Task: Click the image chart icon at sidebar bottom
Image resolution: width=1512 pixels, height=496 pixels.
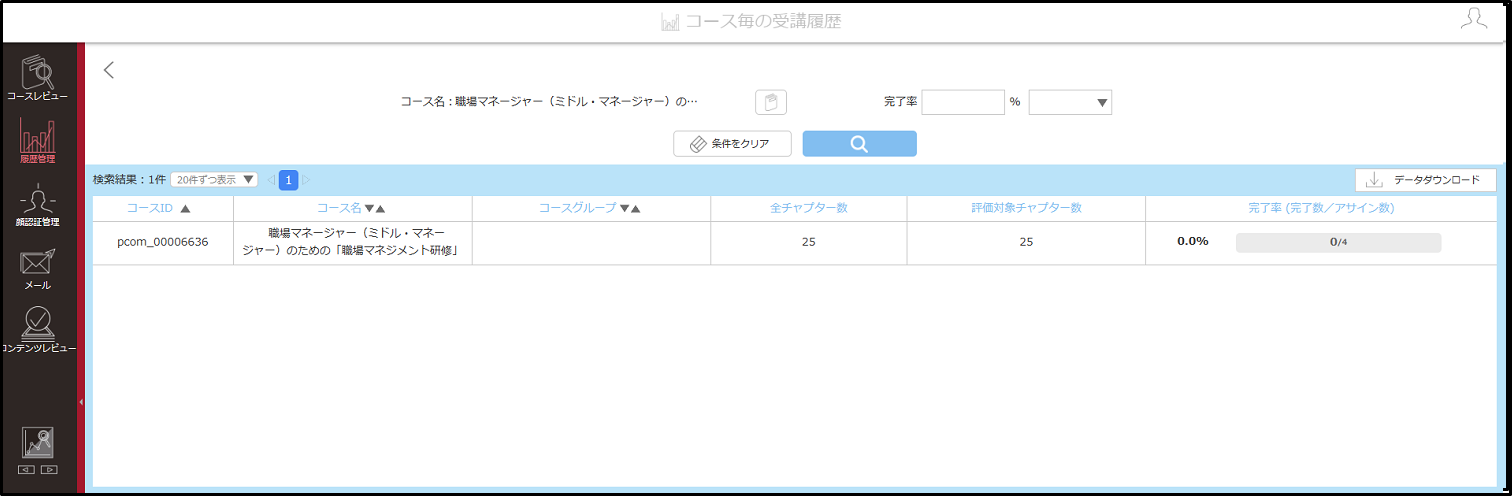Action: [x=38, y=442]
